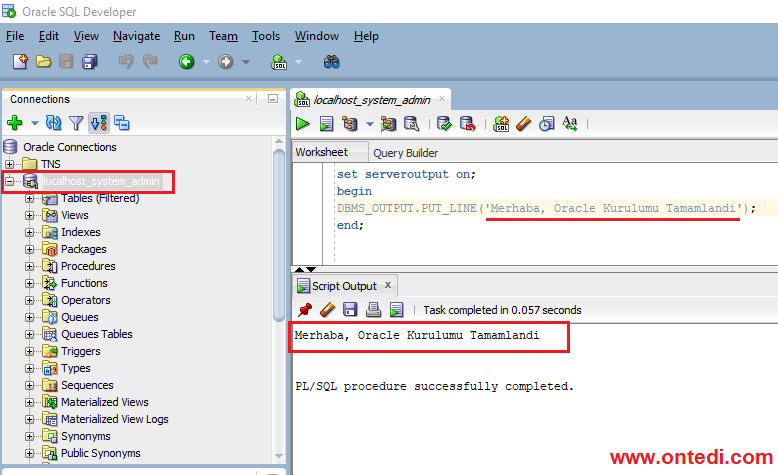The width and height of the screenshot is (778, 475).
Task: Select Materialized View Logs tree item
Action: [x=115, y=419]
